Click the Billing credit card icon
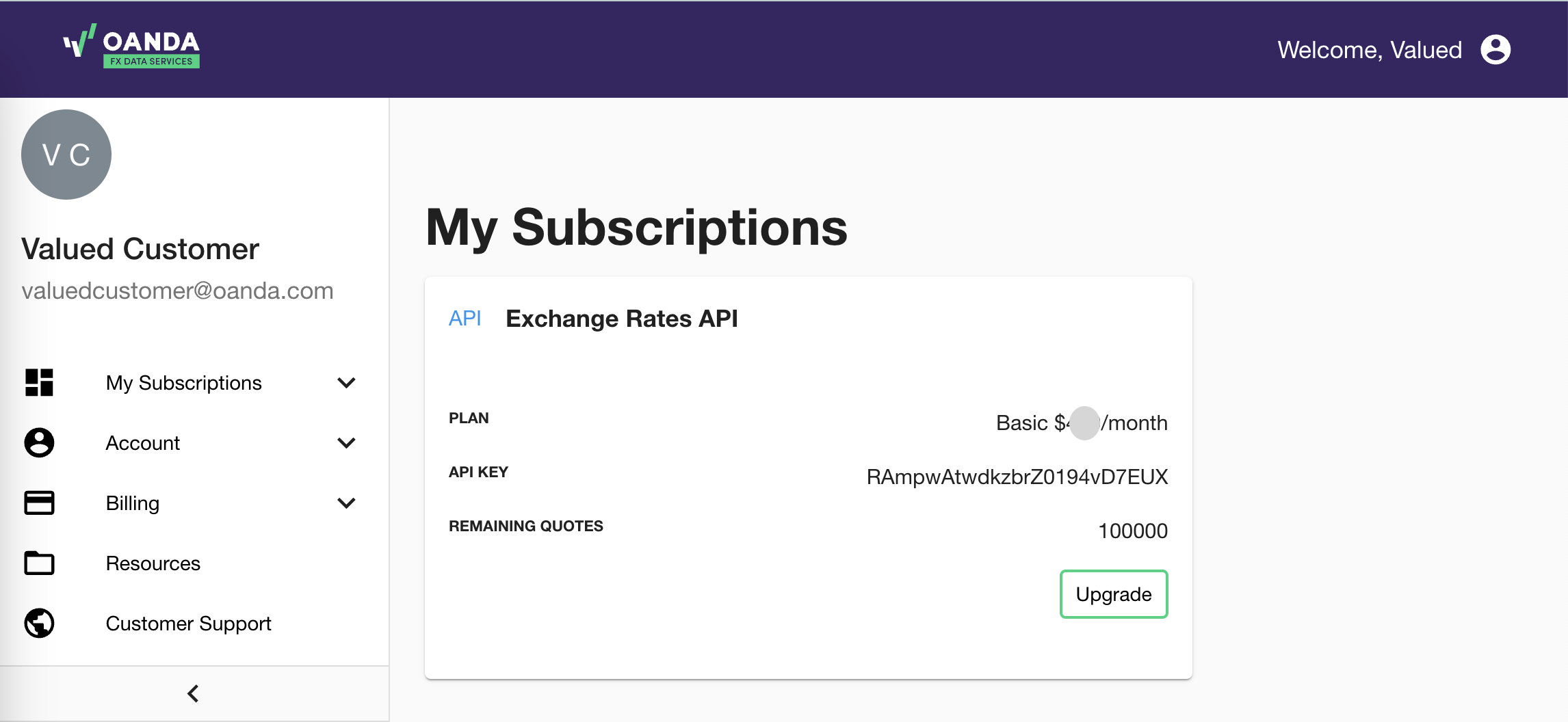Image resolution: width=1568 pixels, height=722 pixels. (39, 503)
